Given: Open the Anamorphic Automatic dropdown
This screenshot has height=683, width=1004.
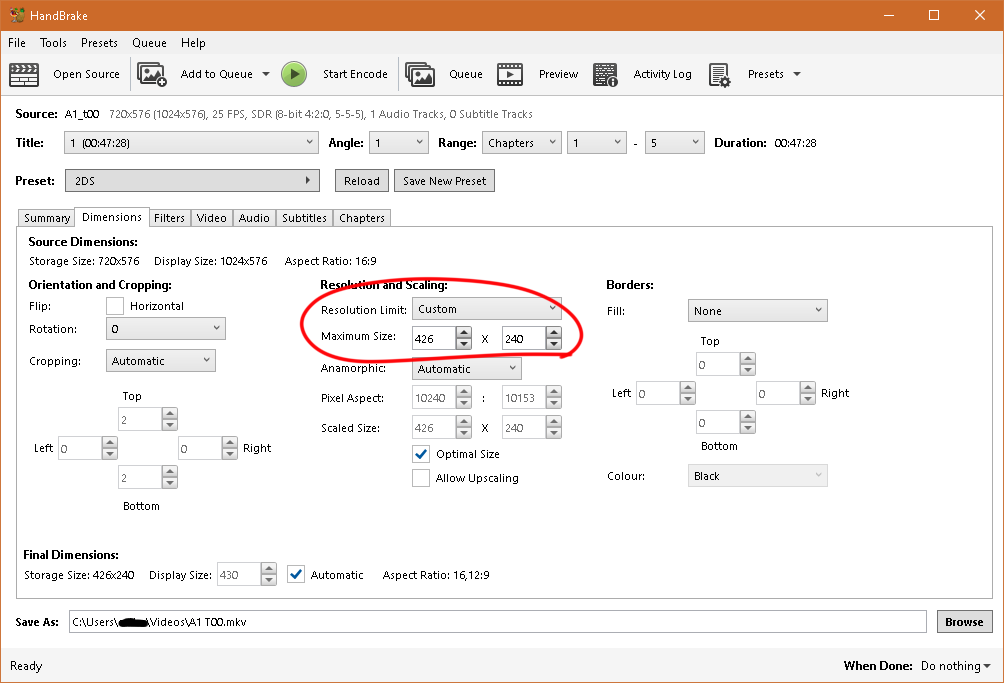Looking at the screenshot, I should click(x=467, y=369).
